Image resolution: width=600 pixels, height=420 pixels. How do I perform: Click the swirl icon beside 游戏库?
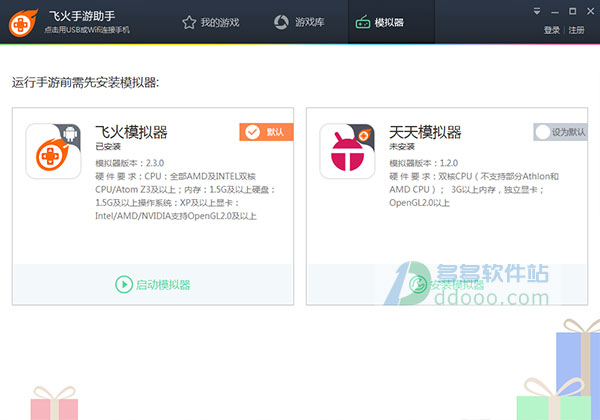[281, 22]
